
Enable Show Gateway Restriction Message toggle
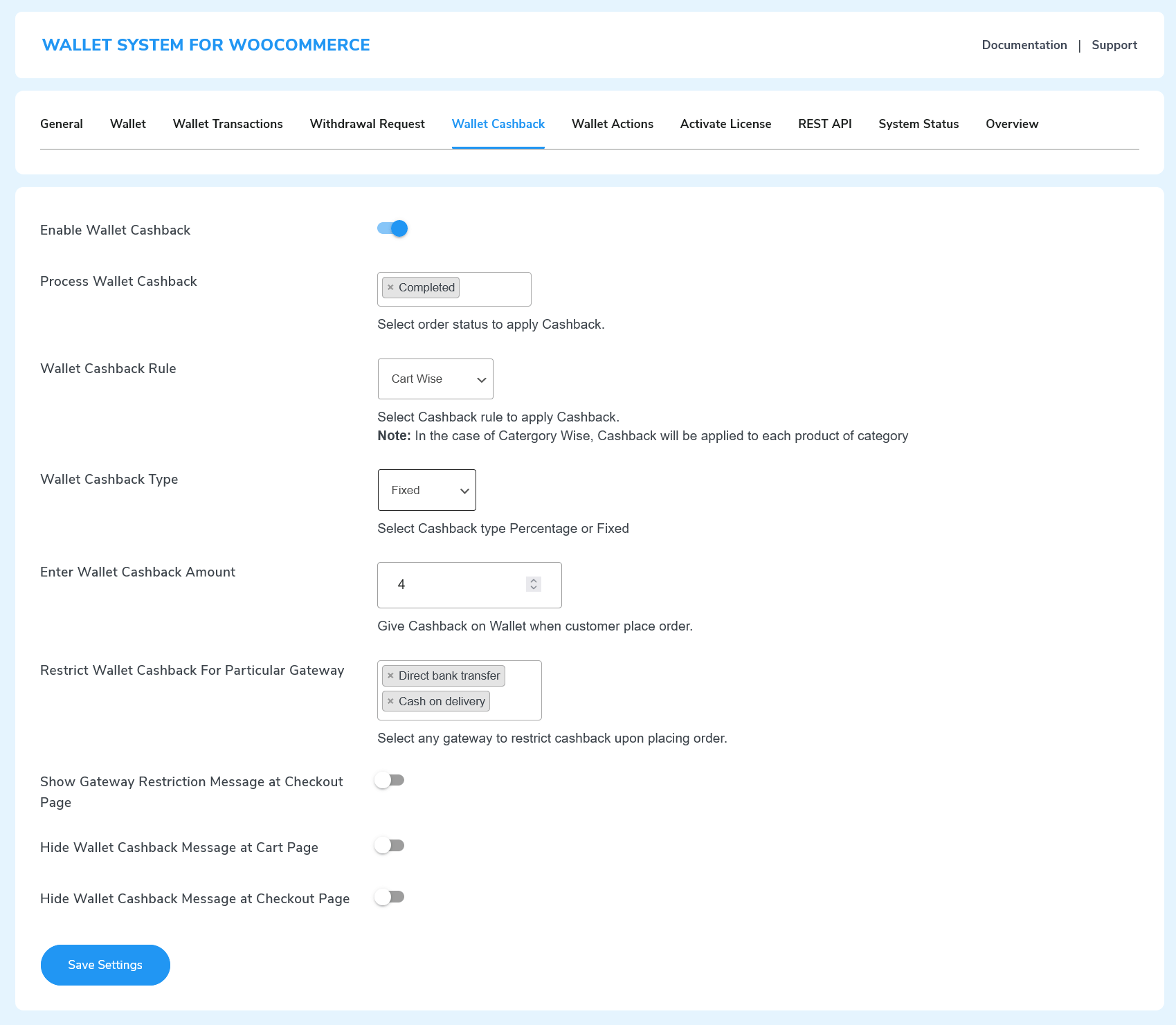390,781
